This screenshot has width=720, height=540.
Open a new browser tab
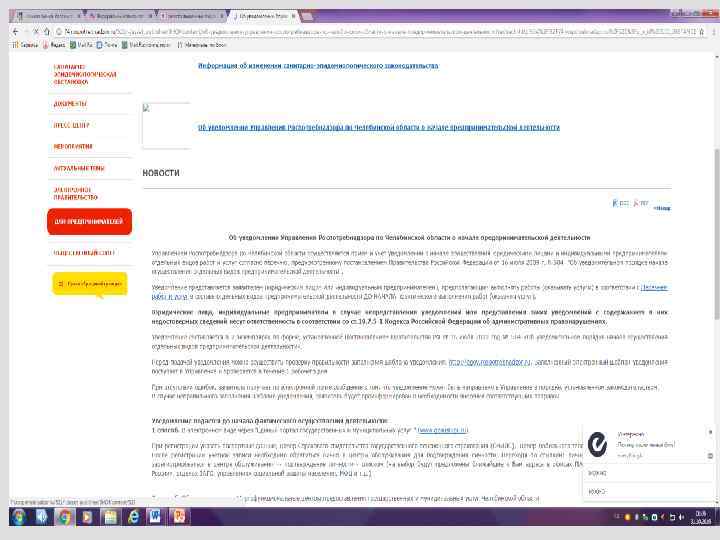pyautogui.click(x=308, y=17)
